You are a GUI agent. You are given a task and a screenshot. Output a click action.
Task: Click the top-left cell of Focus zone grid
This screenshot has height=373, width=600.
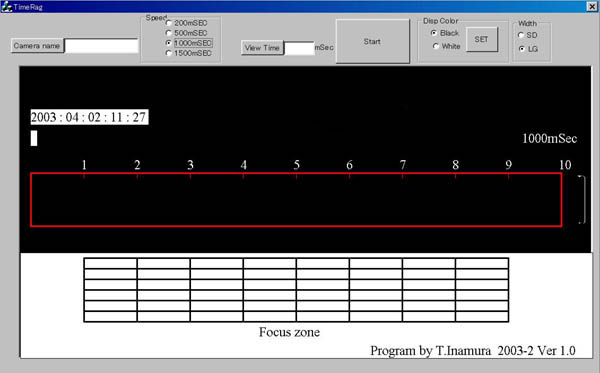pyautogui.click(x=111, y=263)
